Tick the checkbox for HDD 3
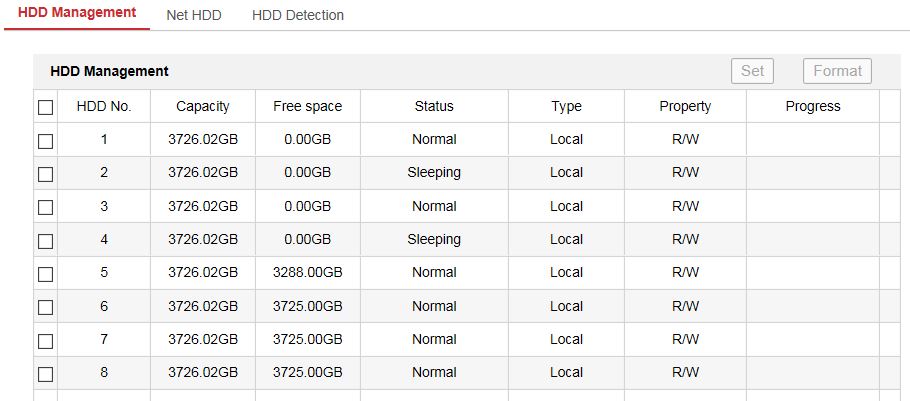 pos(45,207)
